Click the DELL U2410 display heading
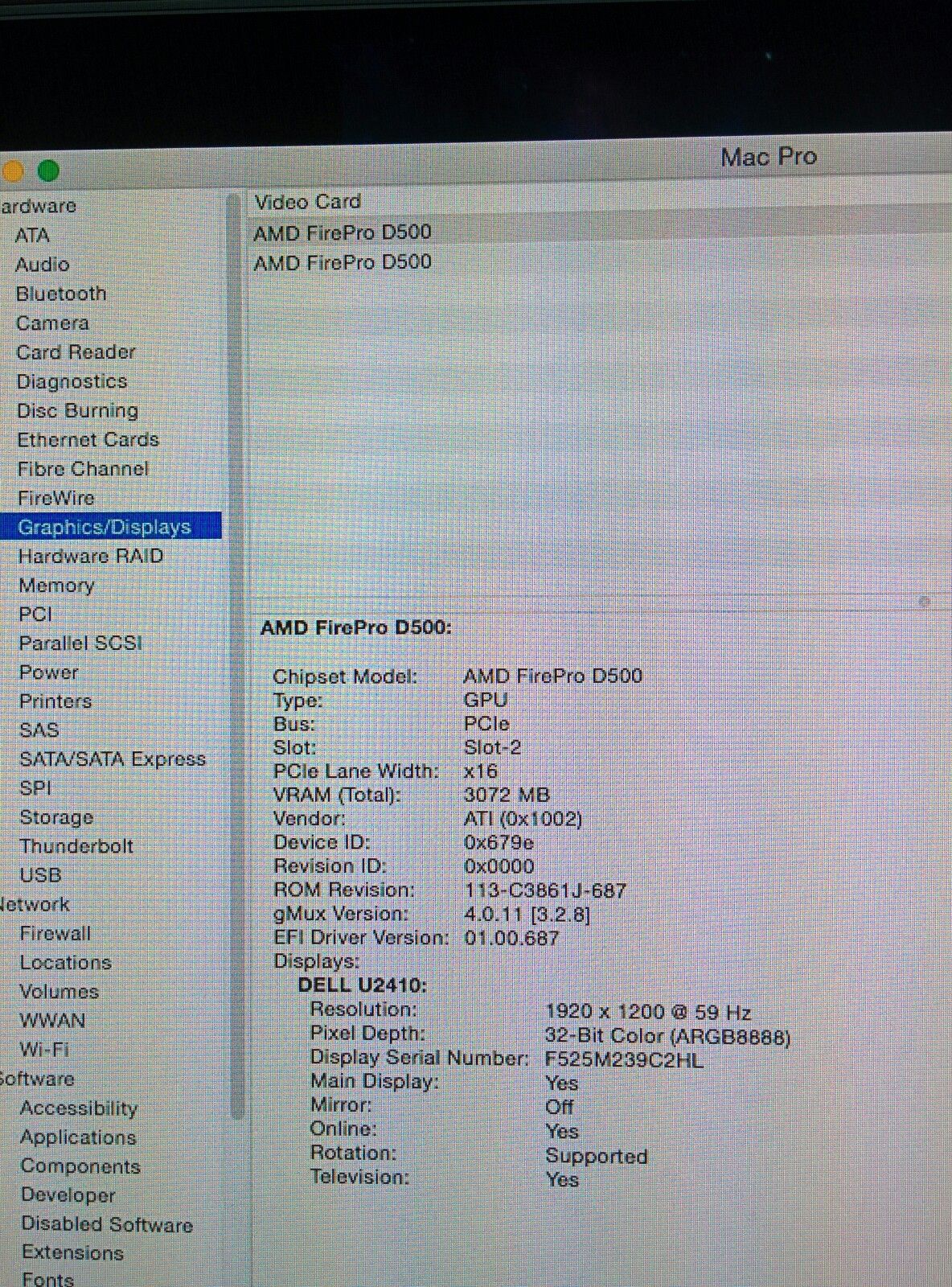Viewport: 952px width, 1287px height. [x=363, y=985]
